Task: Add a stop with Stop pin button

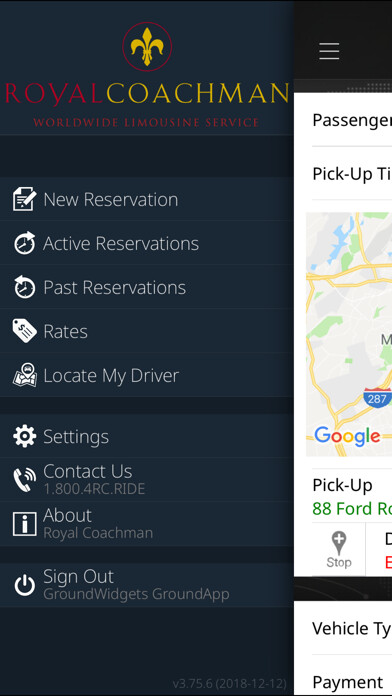Action: point(339,550)
